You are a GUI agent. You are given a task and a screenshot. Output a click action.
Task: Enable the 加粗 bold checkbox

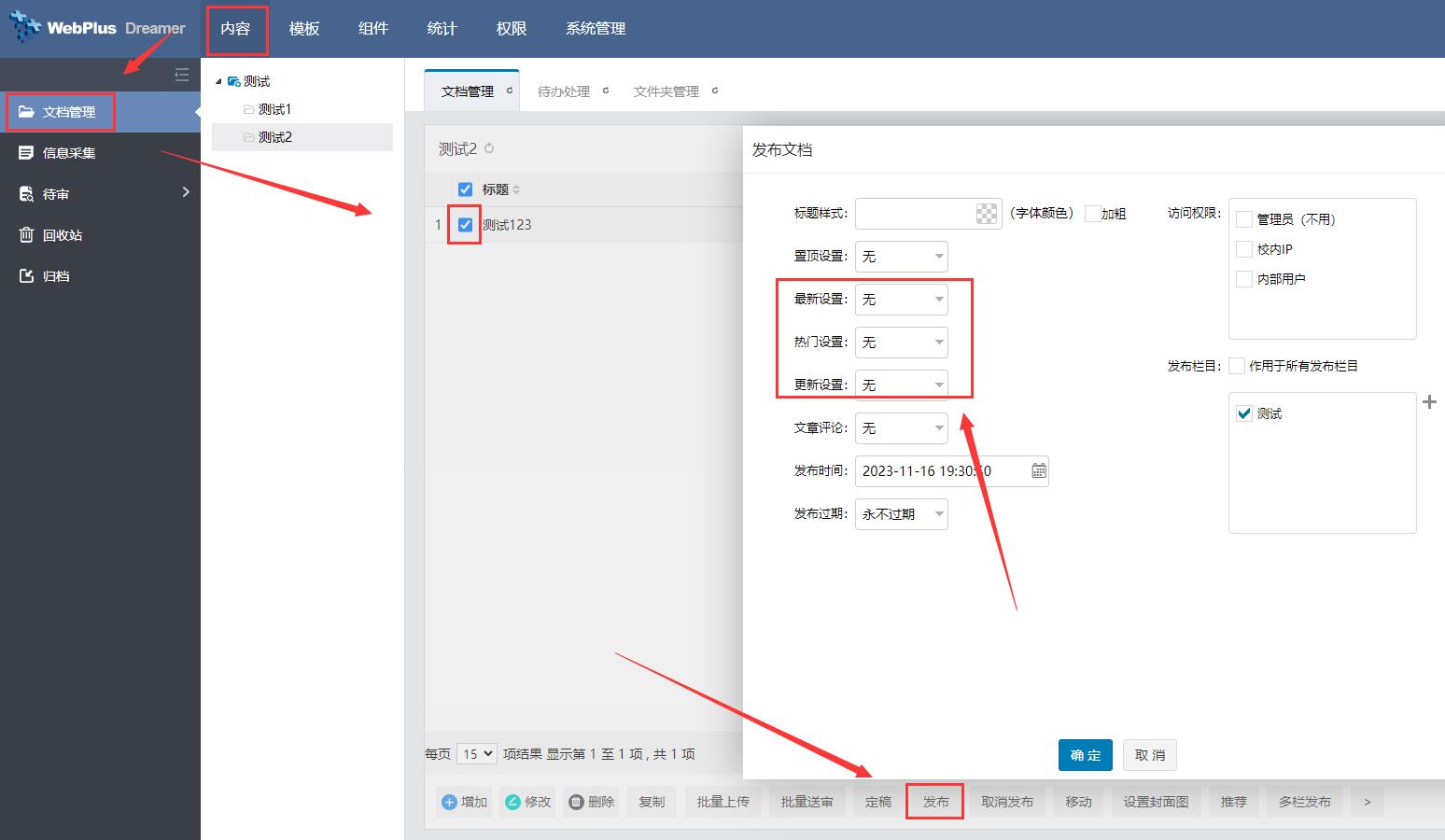pos(1092,214)
